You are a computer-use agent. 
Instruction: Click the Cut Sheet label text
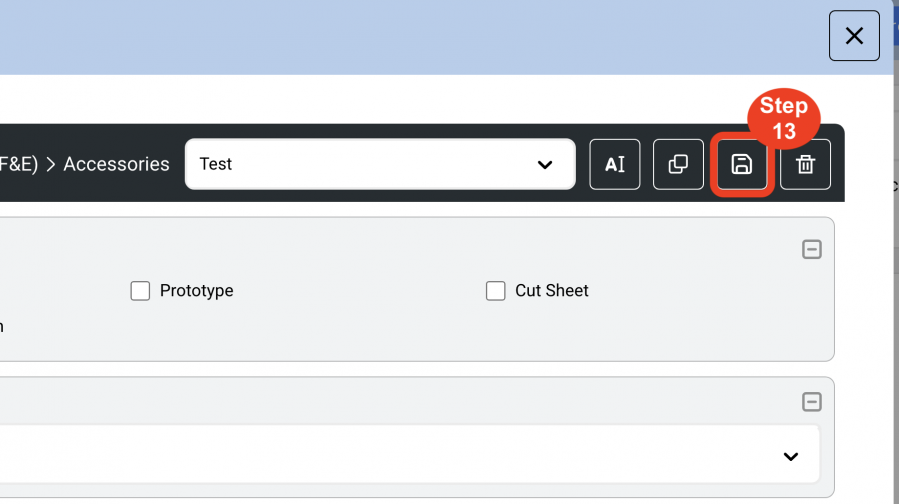click(x=552, y=291)
